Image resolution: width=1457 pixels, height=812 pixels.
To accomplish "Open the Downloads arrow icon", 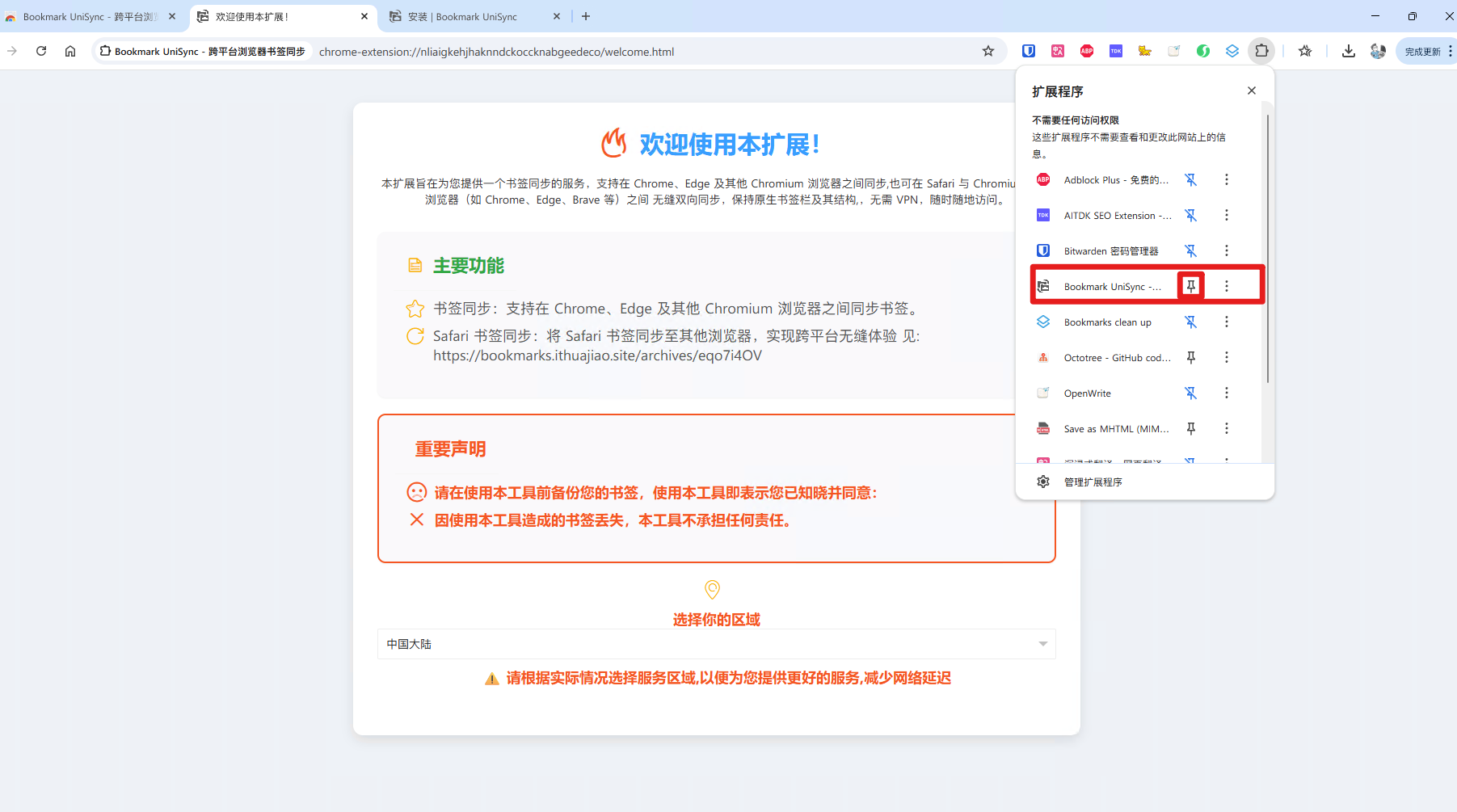I will pyautogui.click(x=1348, y=51).
